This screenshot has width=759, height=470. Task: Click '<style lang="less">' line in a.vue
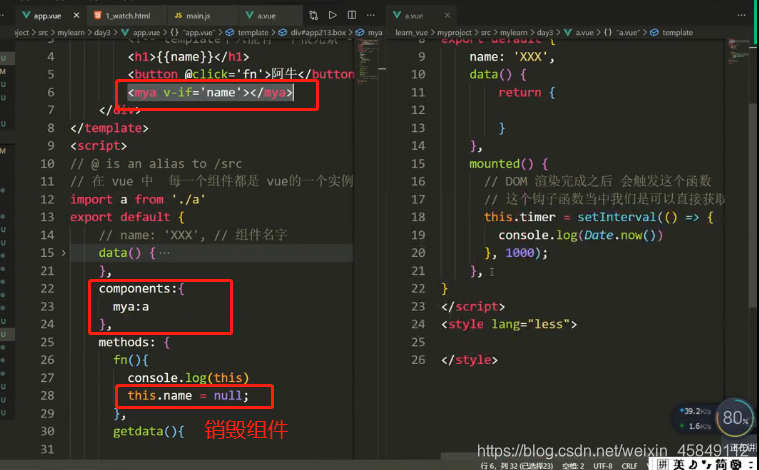[509, 324]
